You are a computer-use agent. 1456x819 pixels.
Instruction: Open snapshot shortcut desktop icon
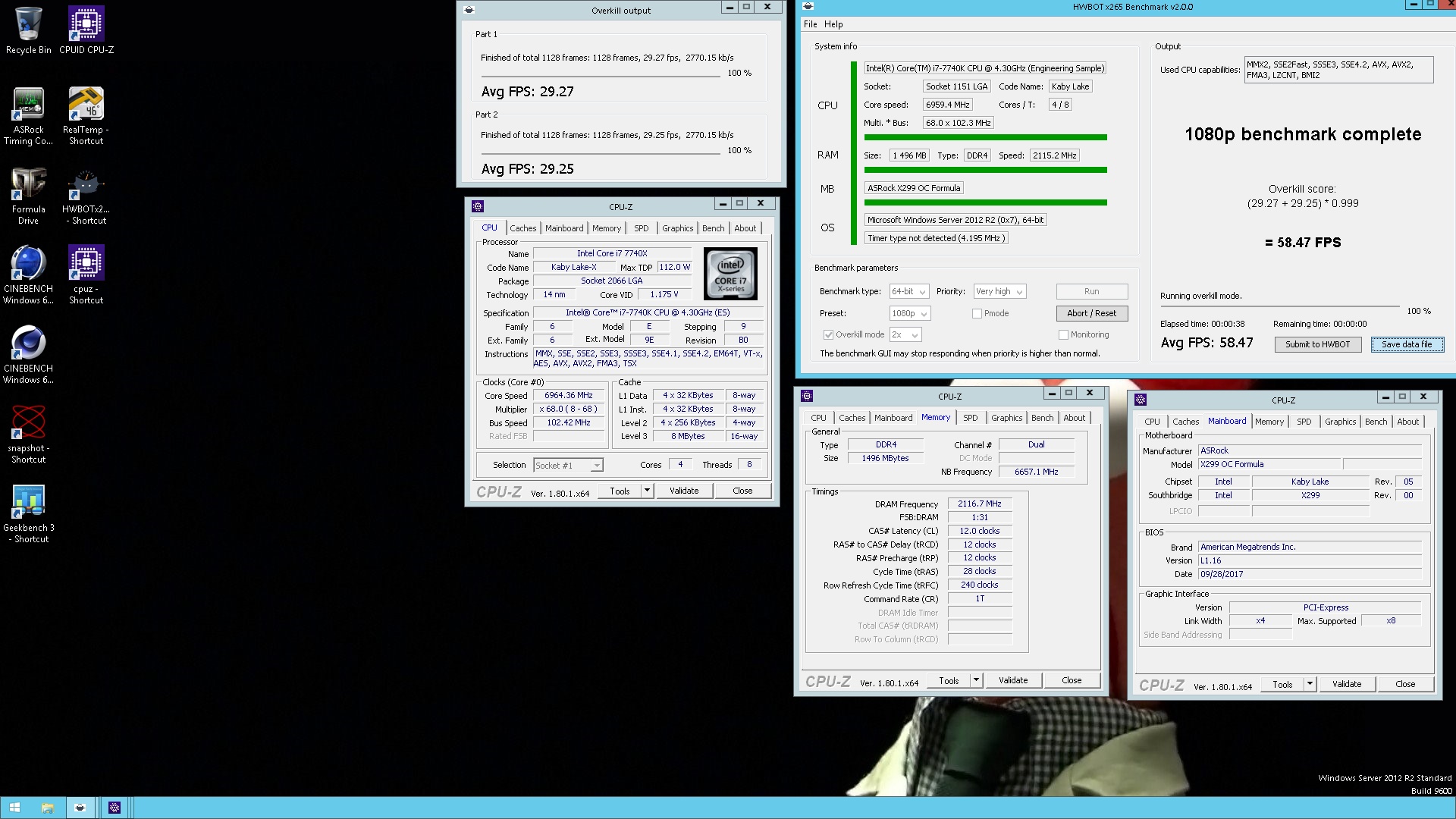click(x=28, y=435)
